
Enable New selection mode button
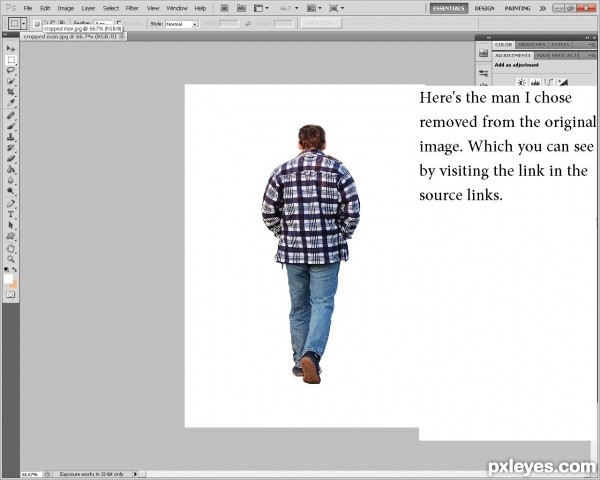pyautogui.click(x=37, y=24)
